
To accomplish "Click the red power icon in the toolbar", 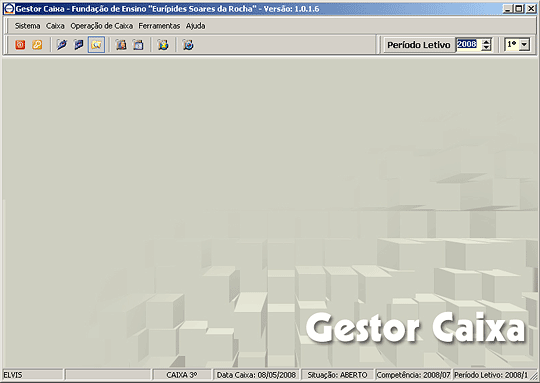I will 20,45.
